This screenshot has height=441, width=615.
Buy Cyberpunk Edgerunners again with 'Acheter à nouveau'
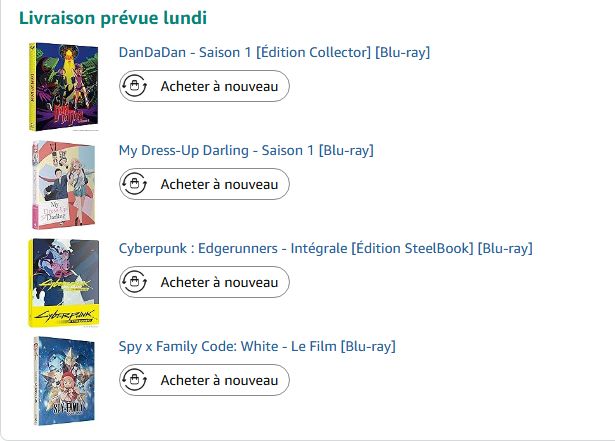(x=218, y=283)
